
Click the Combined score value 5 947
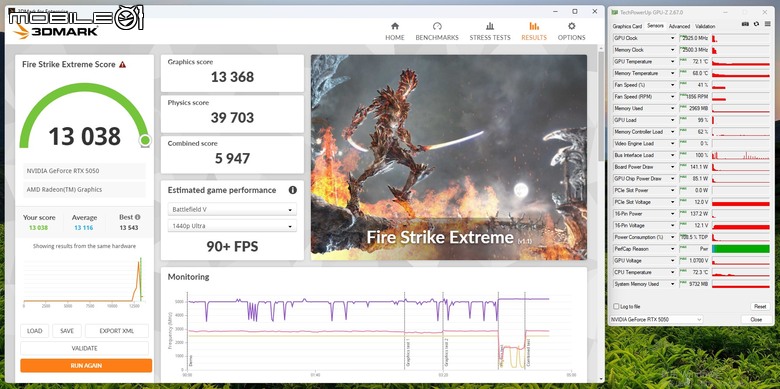232,159
